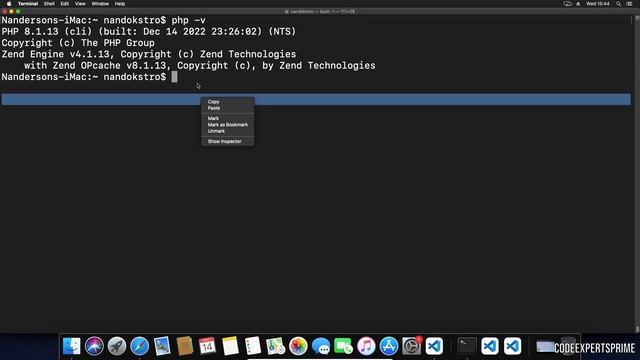This screenshot has height=360, width=640.
Task: Minimize Terminal window with yellow button
Action: click(11, 11)
